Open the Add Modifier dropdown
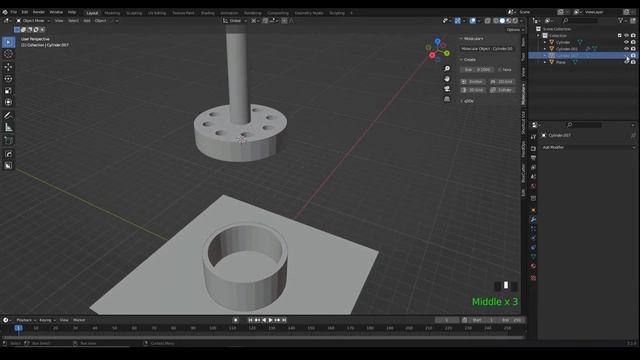 (588, 147)
